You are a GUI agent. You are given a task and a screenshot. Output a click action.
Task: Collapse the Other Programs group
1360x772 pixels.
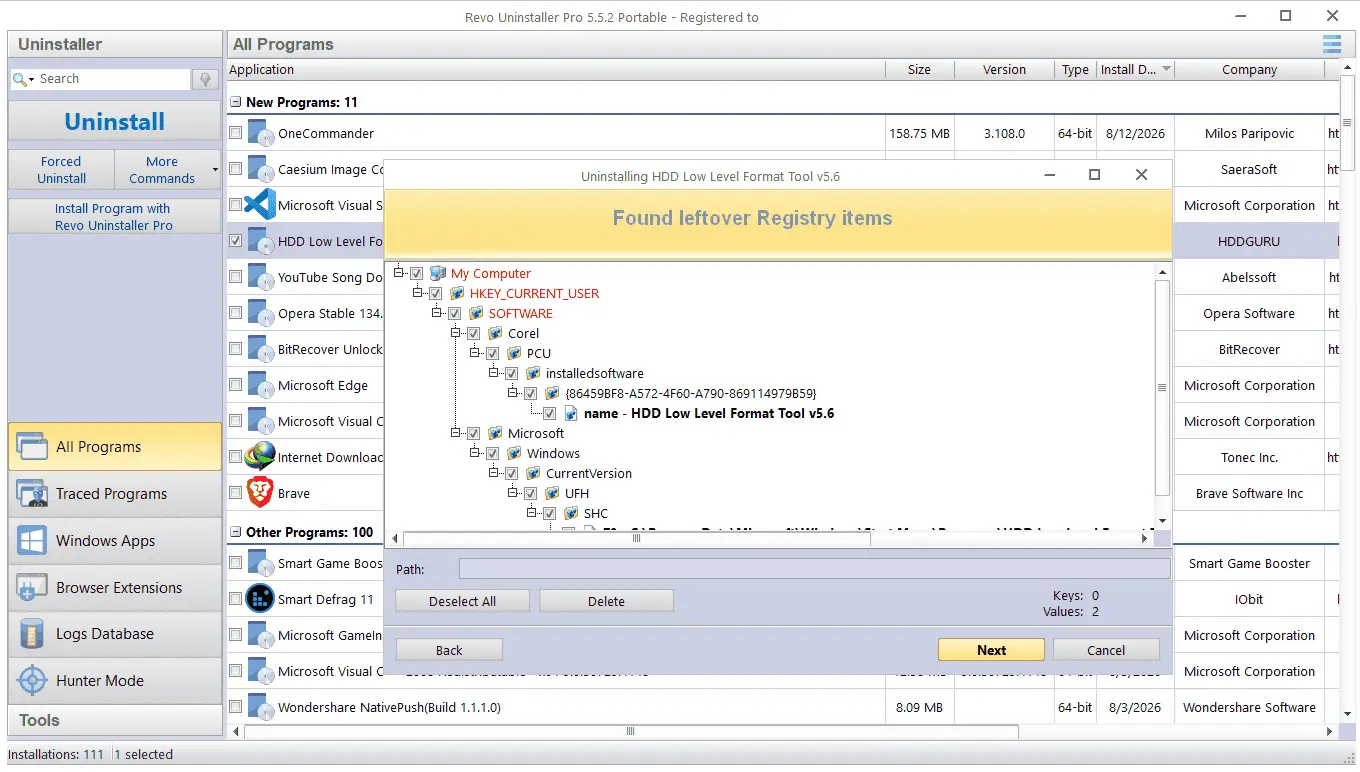click(x=236, y=532)
